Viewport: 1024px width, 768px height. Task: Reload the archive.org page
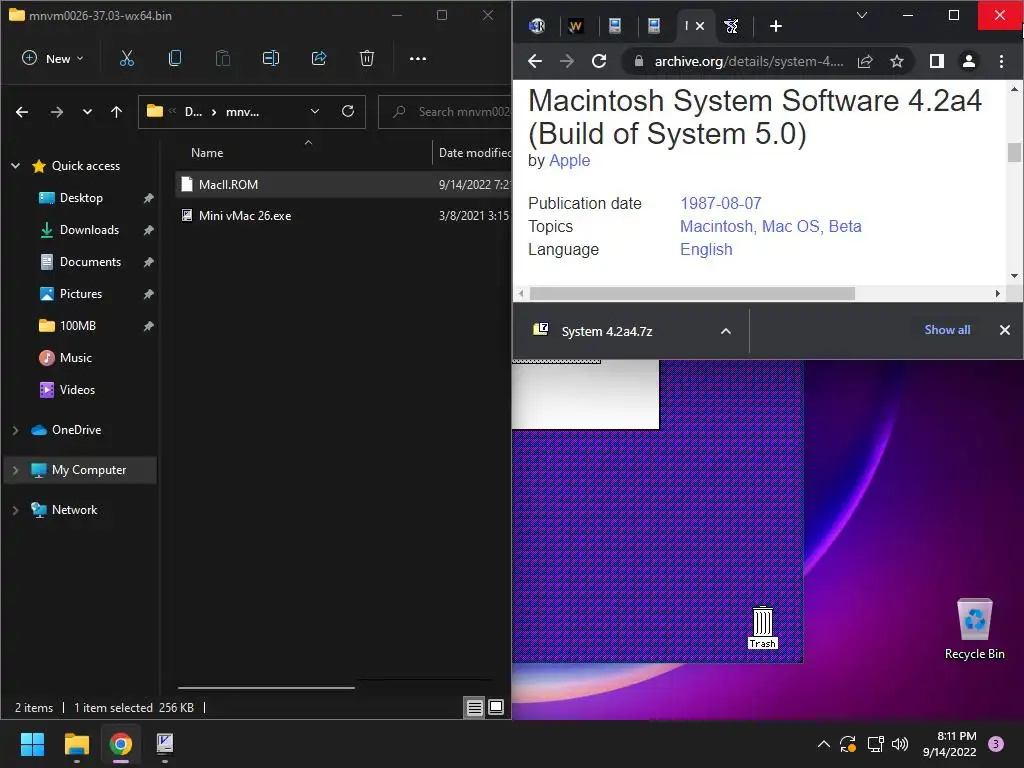coord(599,61)
